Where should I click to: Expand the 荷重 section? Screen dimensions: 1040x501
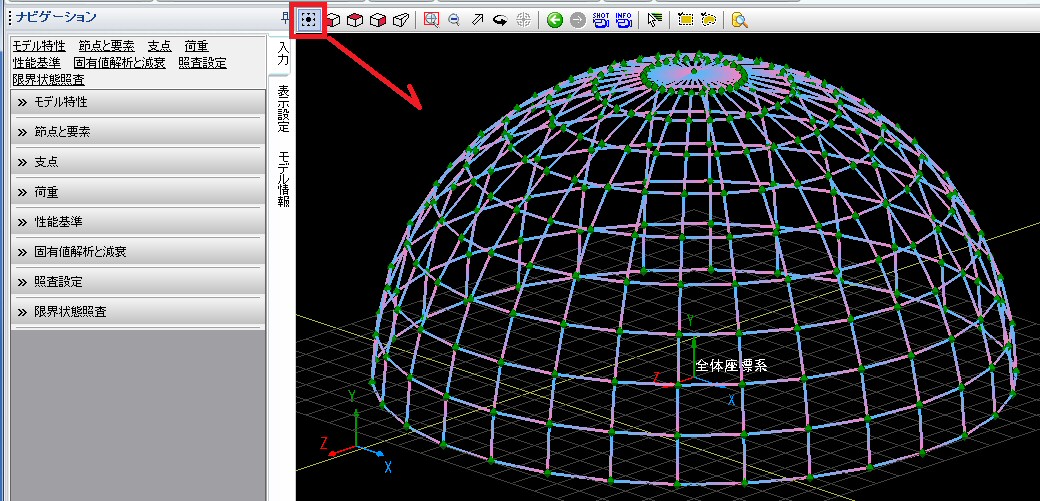tap(138, 192)
